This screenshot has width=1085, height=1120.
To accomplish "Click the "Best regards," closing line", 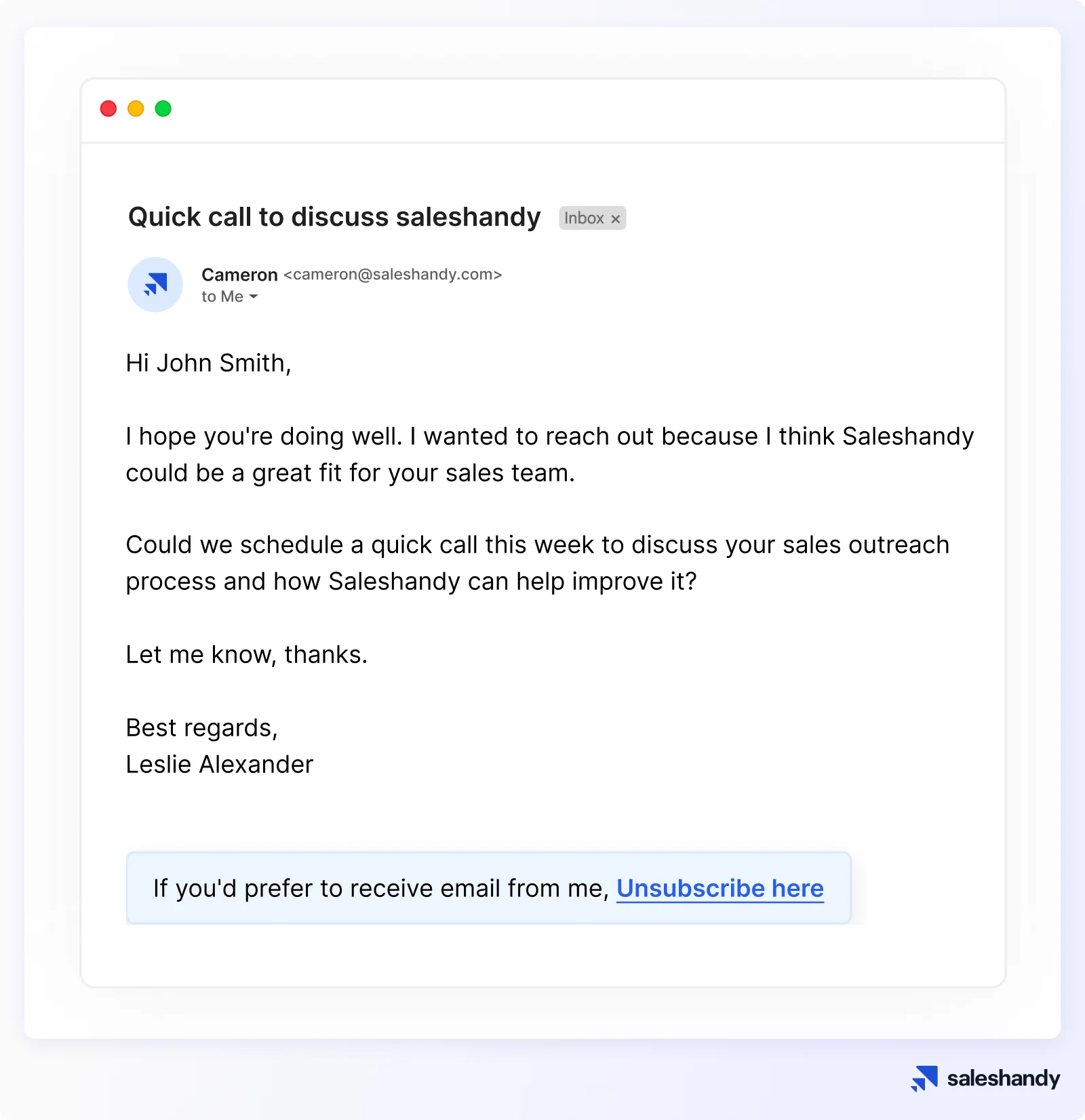I will (202, 728).
